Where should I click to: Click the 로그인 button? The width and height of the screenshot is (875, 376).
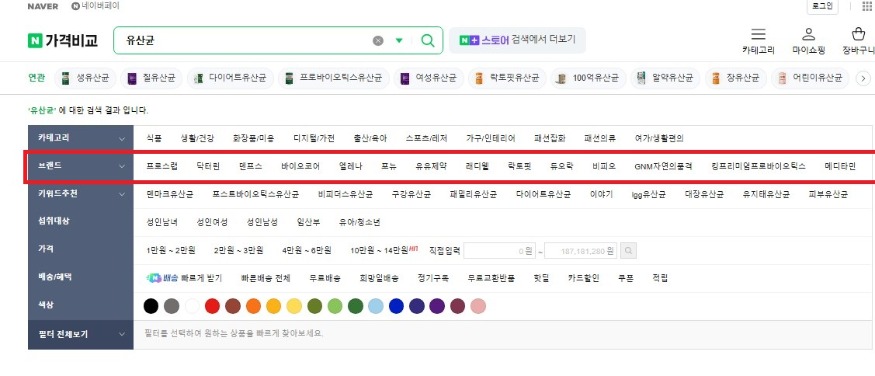[x=822, y=6]
